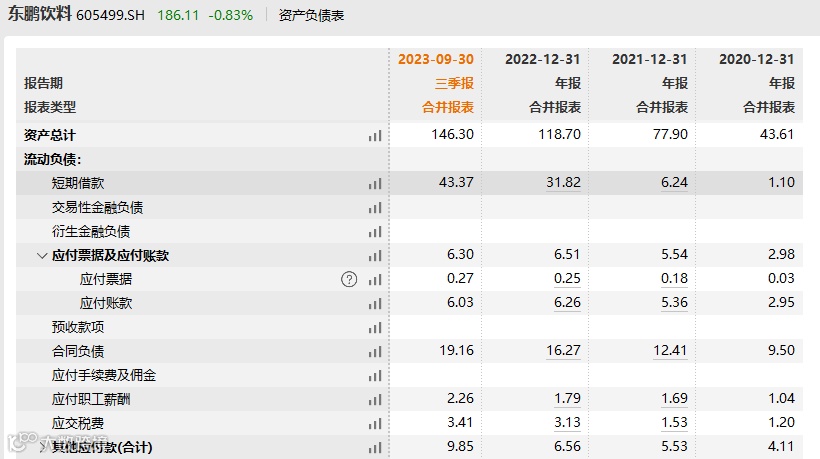
Task: Open chart icon for 衍生金融负债 row
Action: 375,232
